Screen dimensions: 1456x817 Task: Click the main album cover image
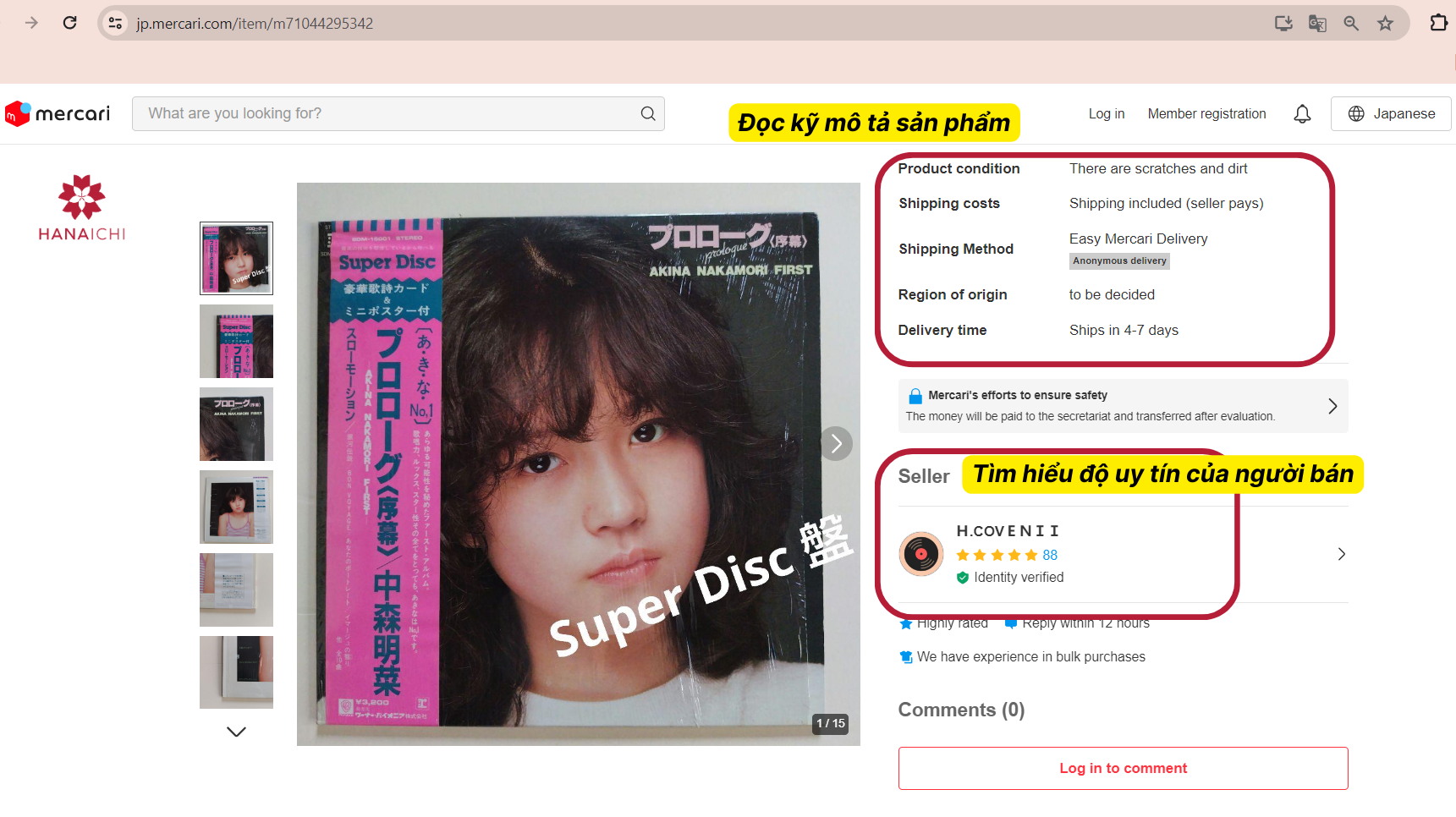[x=578, y=464]
